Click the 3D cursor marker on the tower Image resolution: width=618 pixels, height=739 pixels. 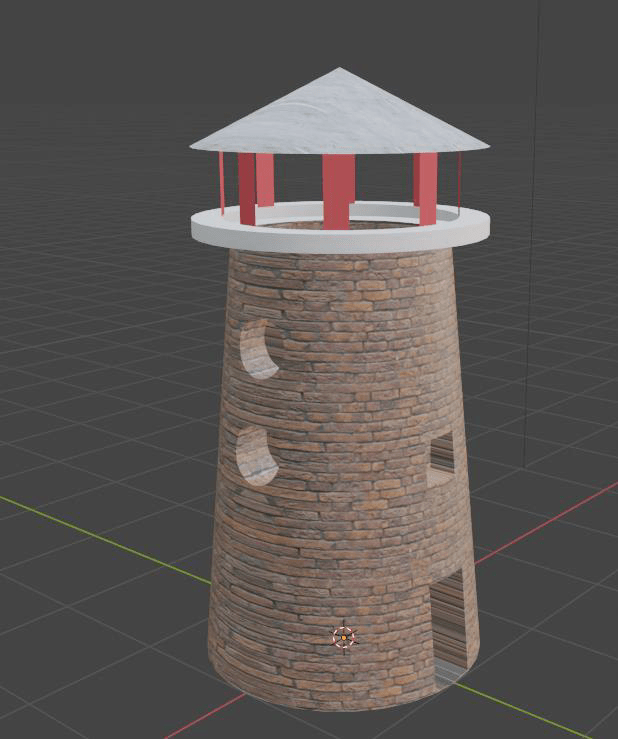pyautogui.click(x=344, y=638)
